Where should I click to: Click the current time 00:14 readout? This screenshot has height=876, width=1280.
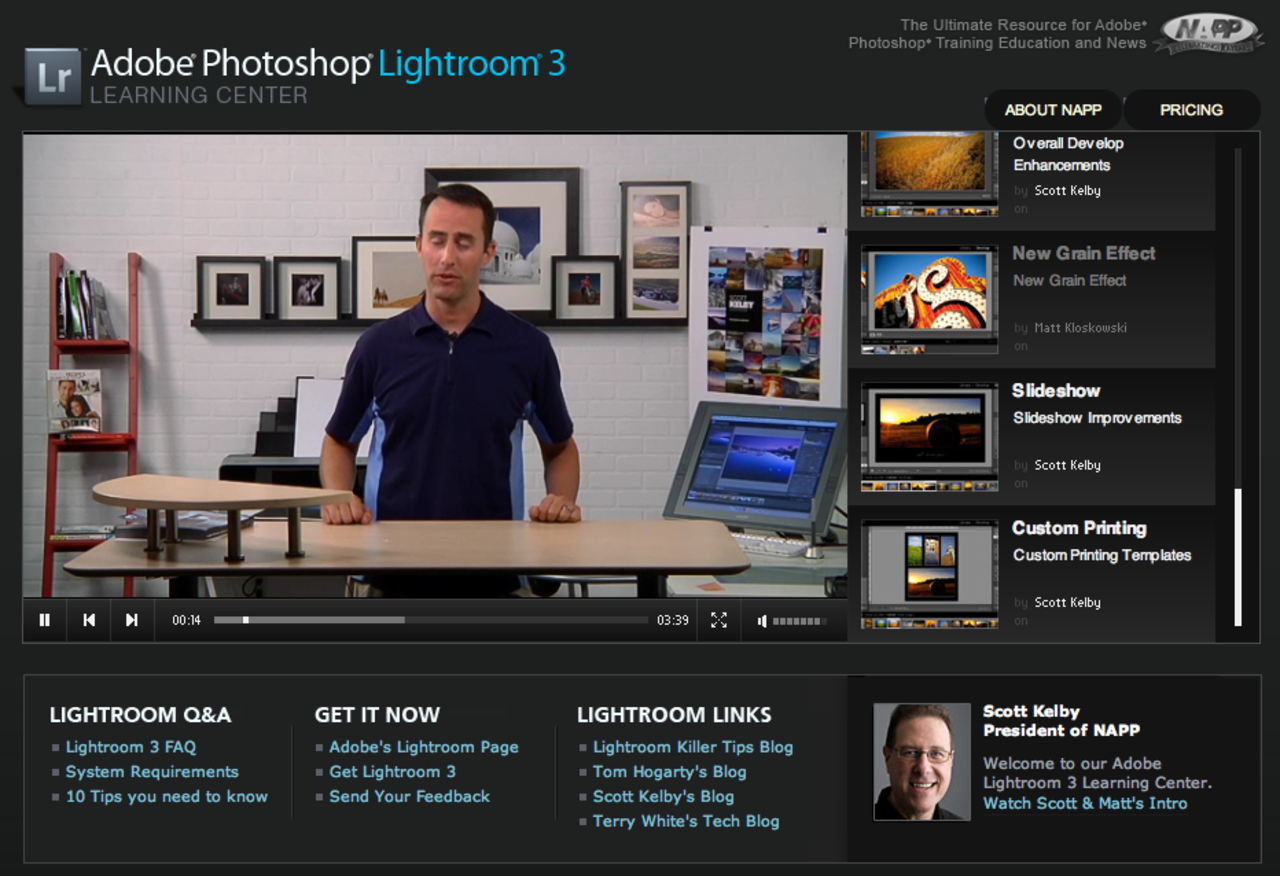pos(186,621)
